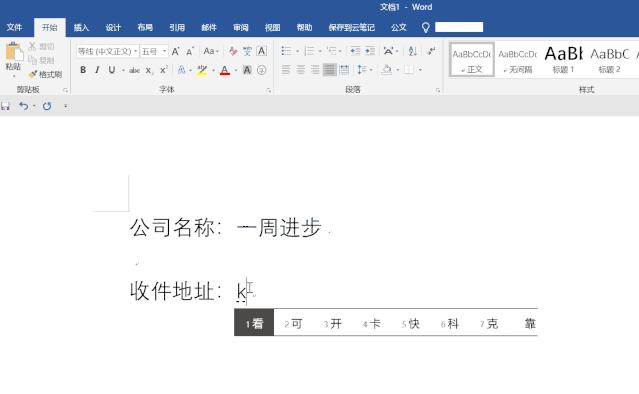The height and width of the screenshot is (394, 639).
Task: Select the 无间隔 (No Spacing) style
Action: (x=518, y=59)
